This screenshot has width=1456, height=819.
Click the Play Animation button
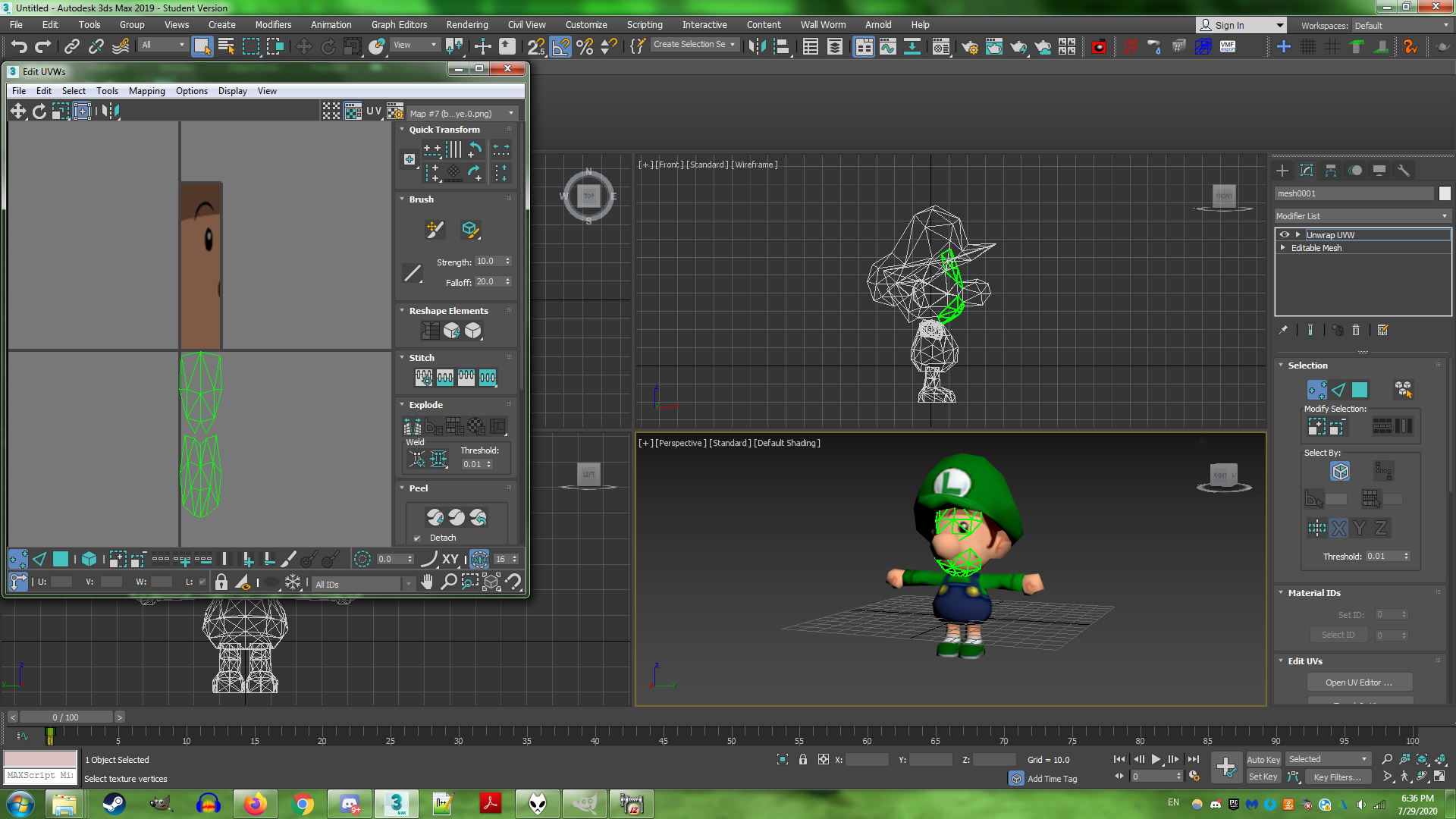pyautogui.click(x=1156, y=759)
